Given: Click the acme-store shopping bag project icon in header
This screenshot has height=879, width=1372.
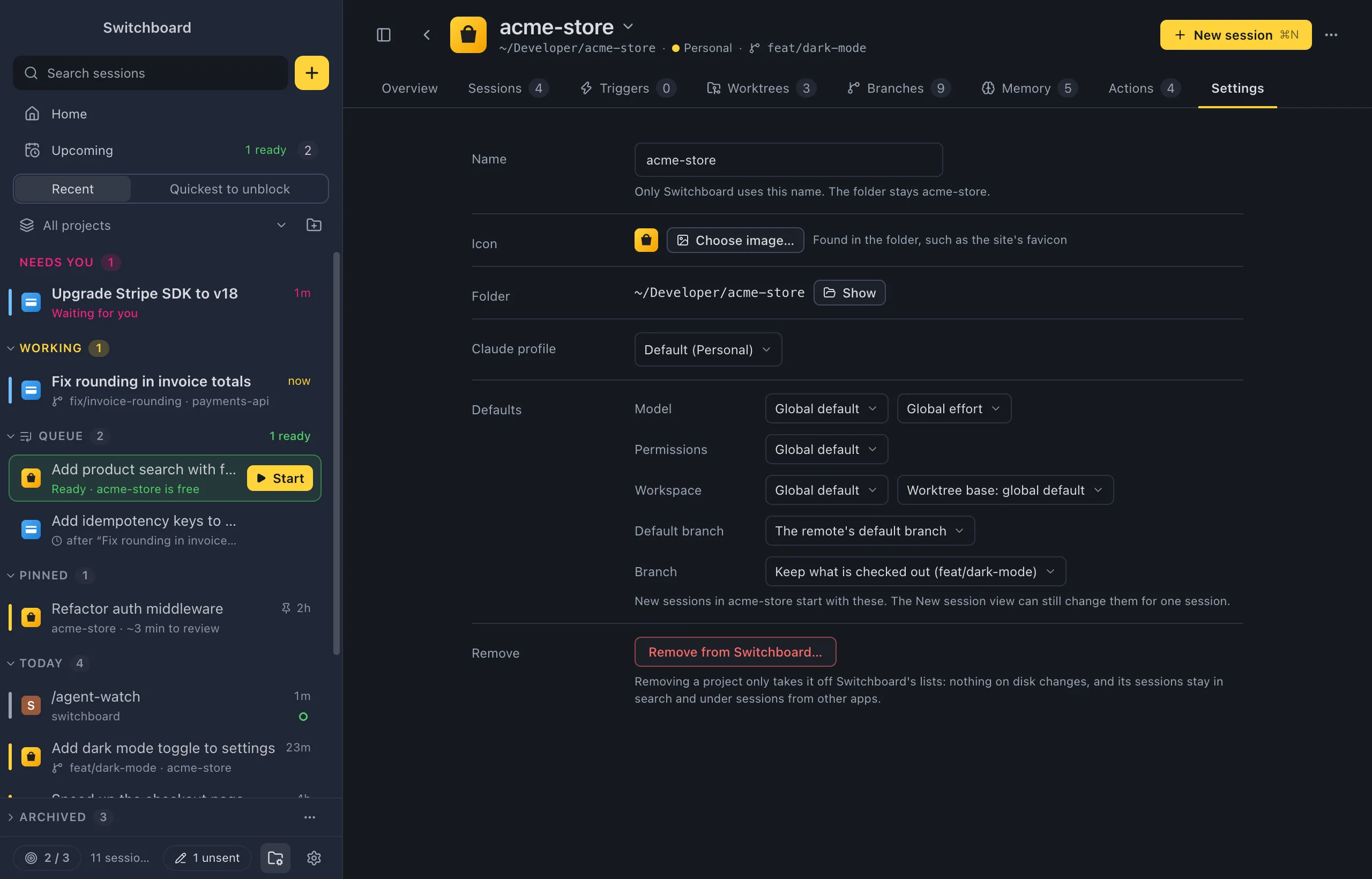Looking at the screenshot, I should (468, 35).
